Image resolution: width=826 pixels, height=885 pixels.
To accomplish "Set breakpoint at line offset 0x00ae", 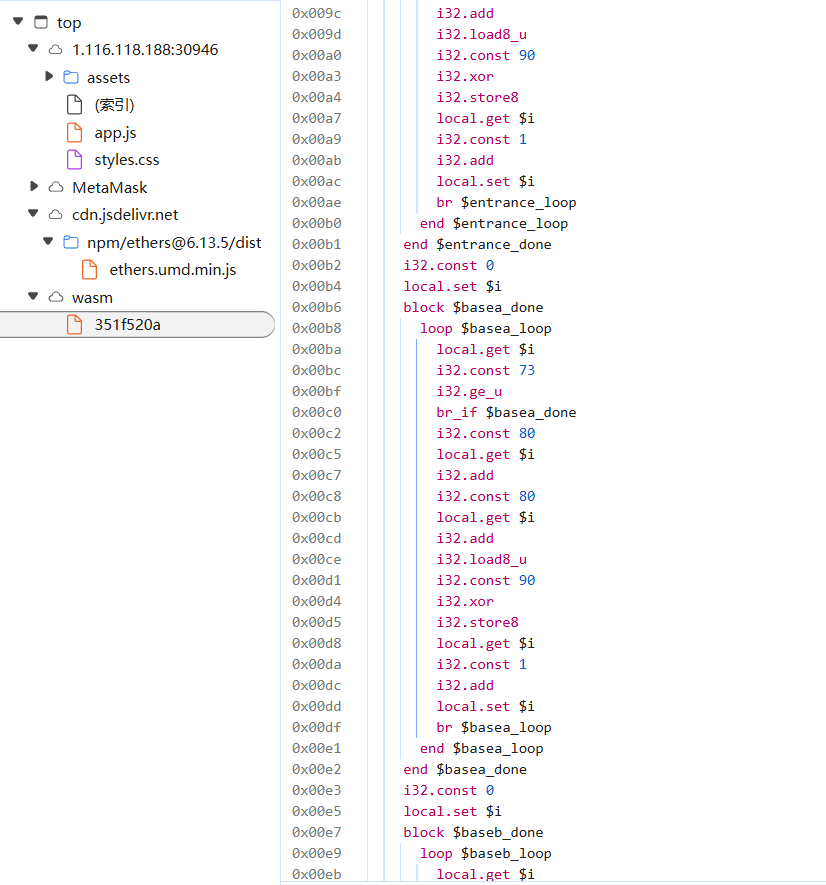I will pyautogui.click(x=317, y=202).
